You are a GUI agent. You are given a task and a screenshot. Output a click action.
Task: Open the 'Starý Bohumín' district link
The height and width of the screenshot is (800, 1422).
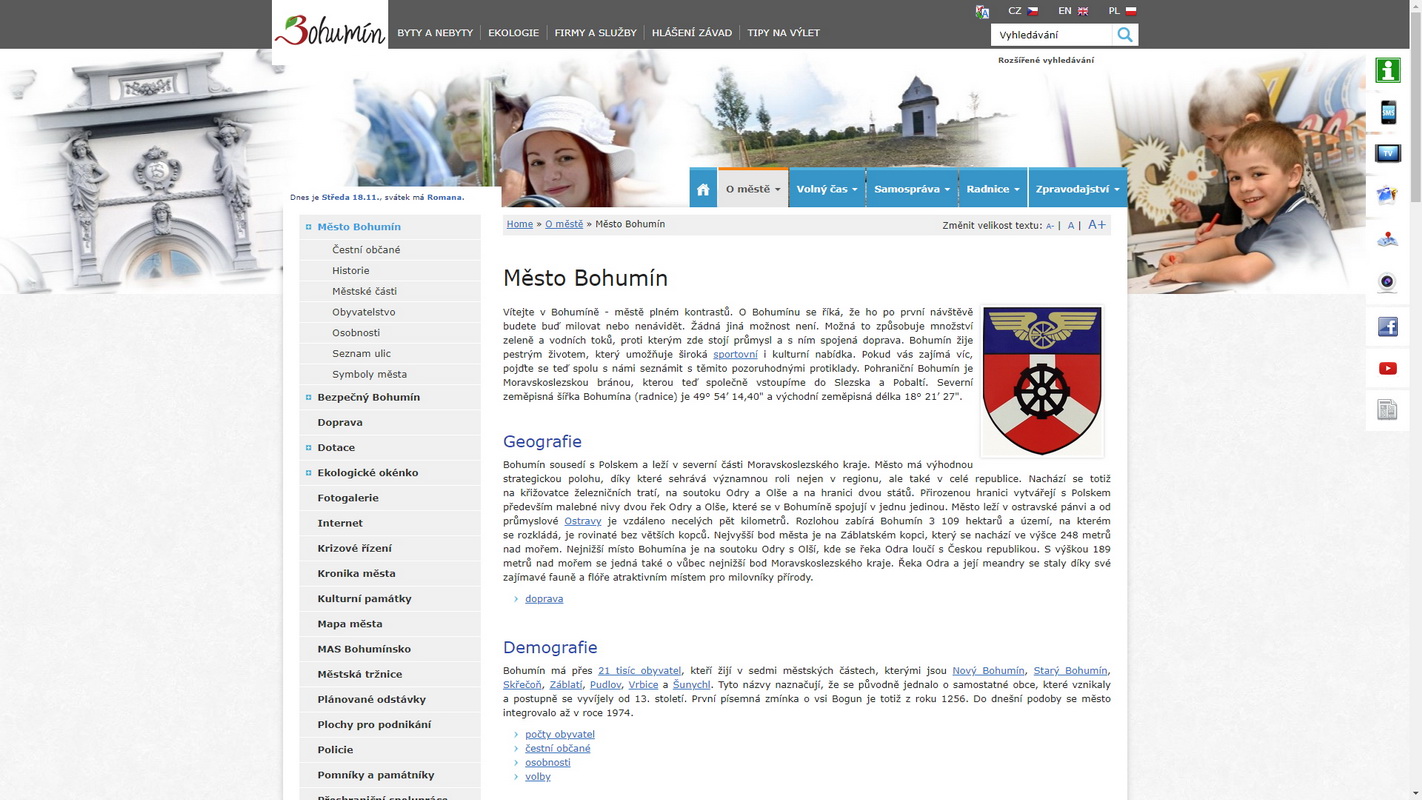pos(1070,671)
